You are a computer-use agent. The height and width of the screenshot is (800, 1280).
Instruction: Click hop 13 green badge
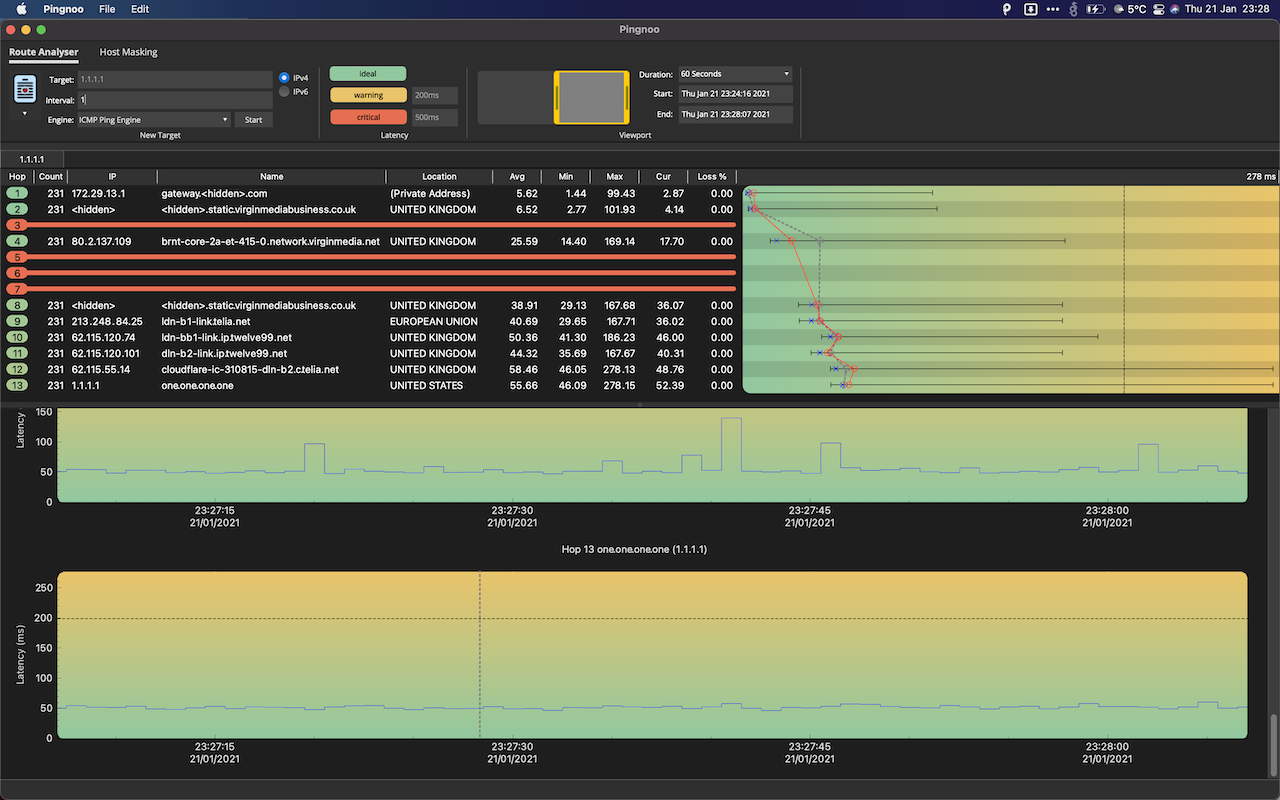pos(17,385)
